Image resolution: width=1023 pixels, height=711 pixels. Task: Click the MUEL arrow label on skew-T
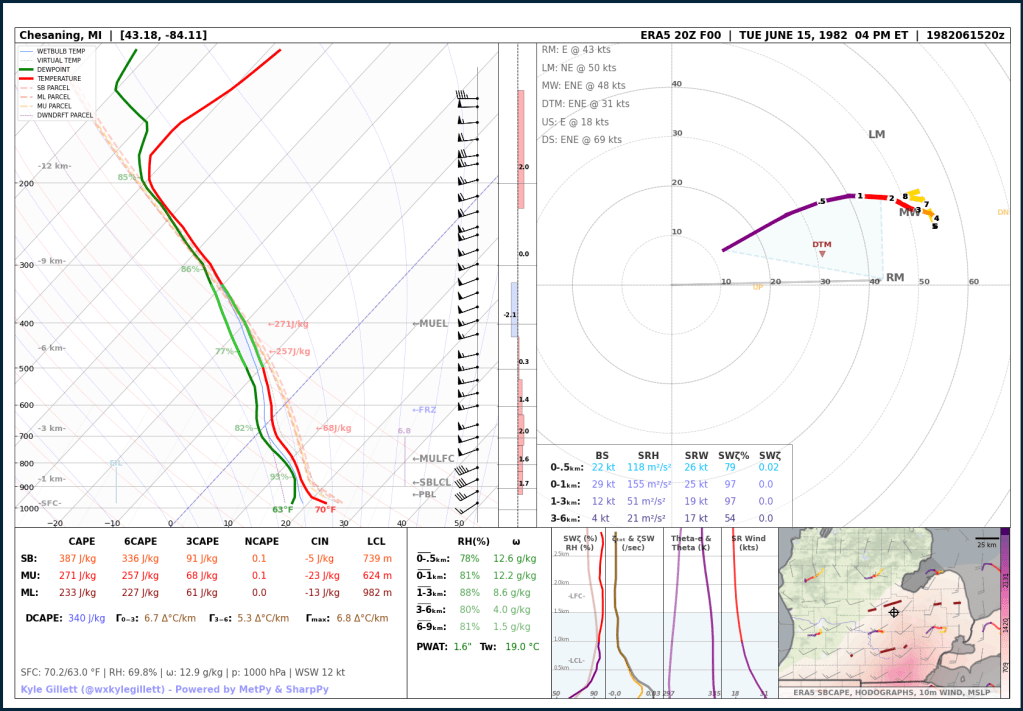coord(430,324)
